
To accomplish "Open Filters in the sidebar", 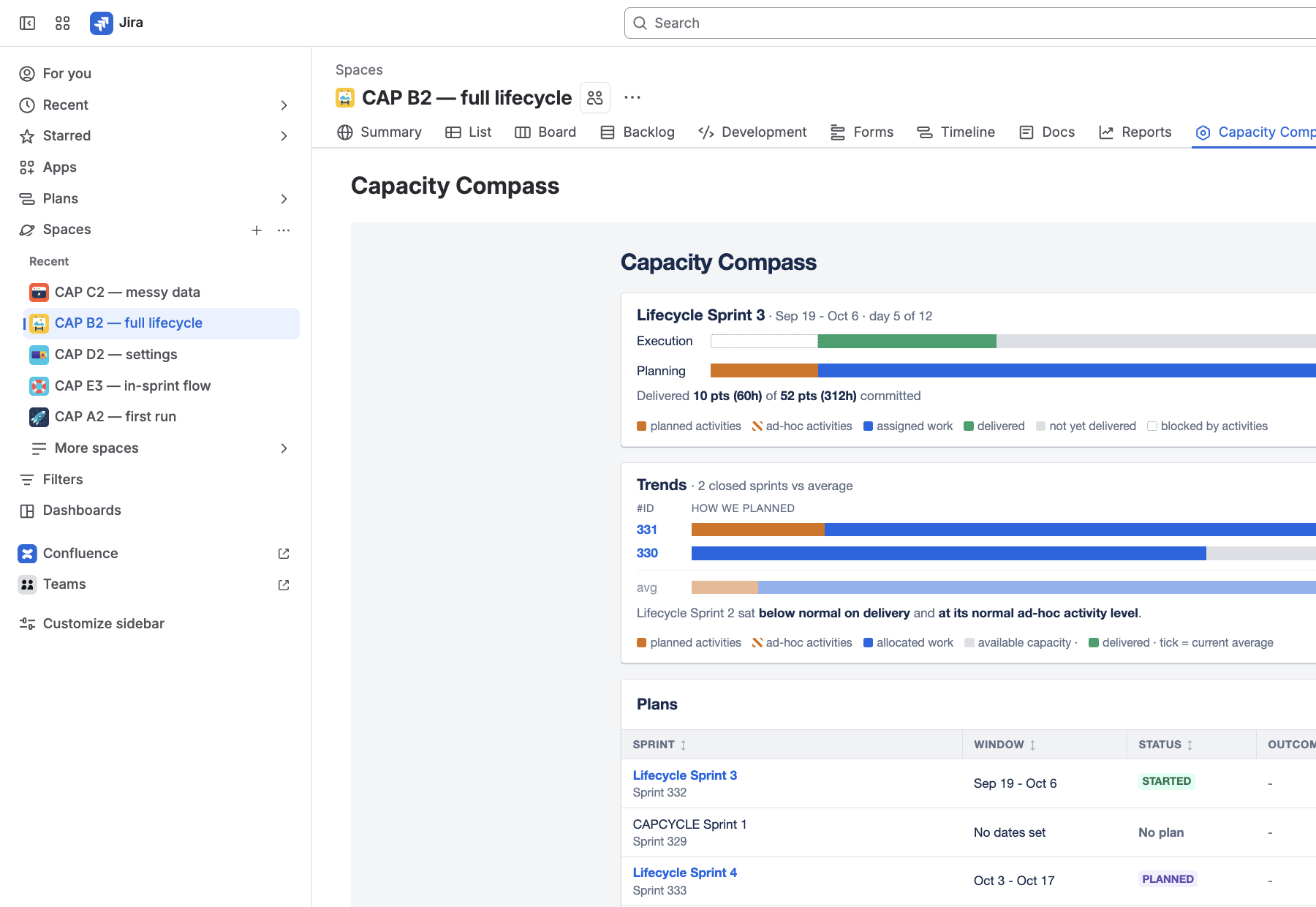I will (63, 480).
